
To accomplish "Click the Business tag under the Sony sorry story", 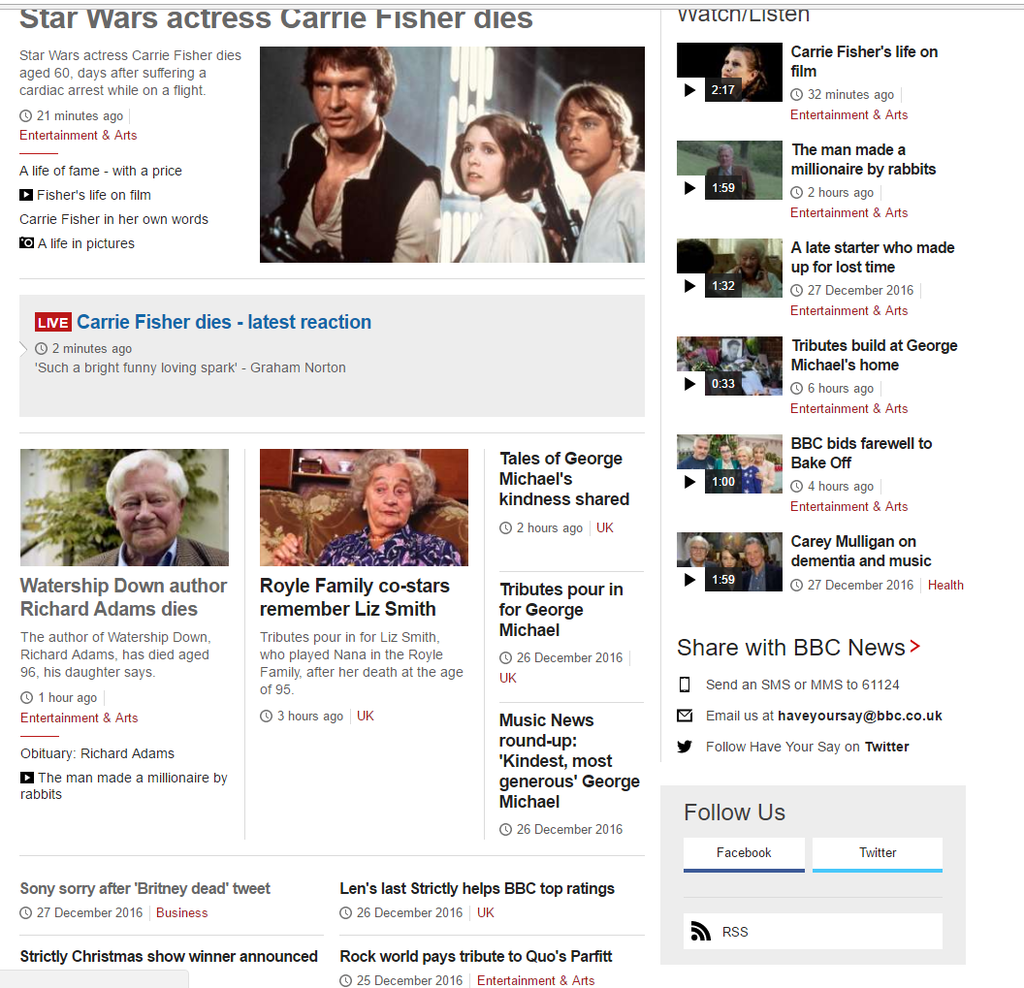I will click(182, 913).
